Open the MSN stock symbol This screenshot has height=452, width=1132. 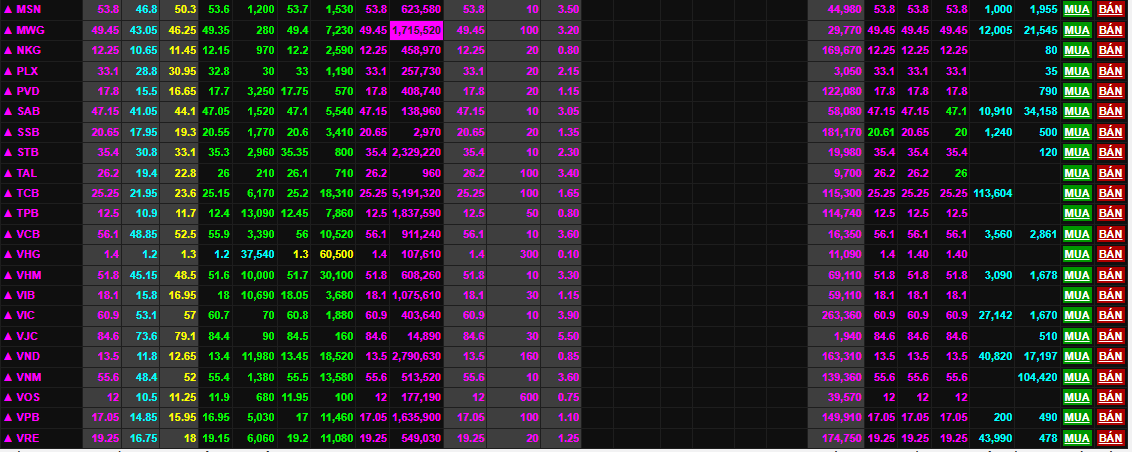click(27, 9)
